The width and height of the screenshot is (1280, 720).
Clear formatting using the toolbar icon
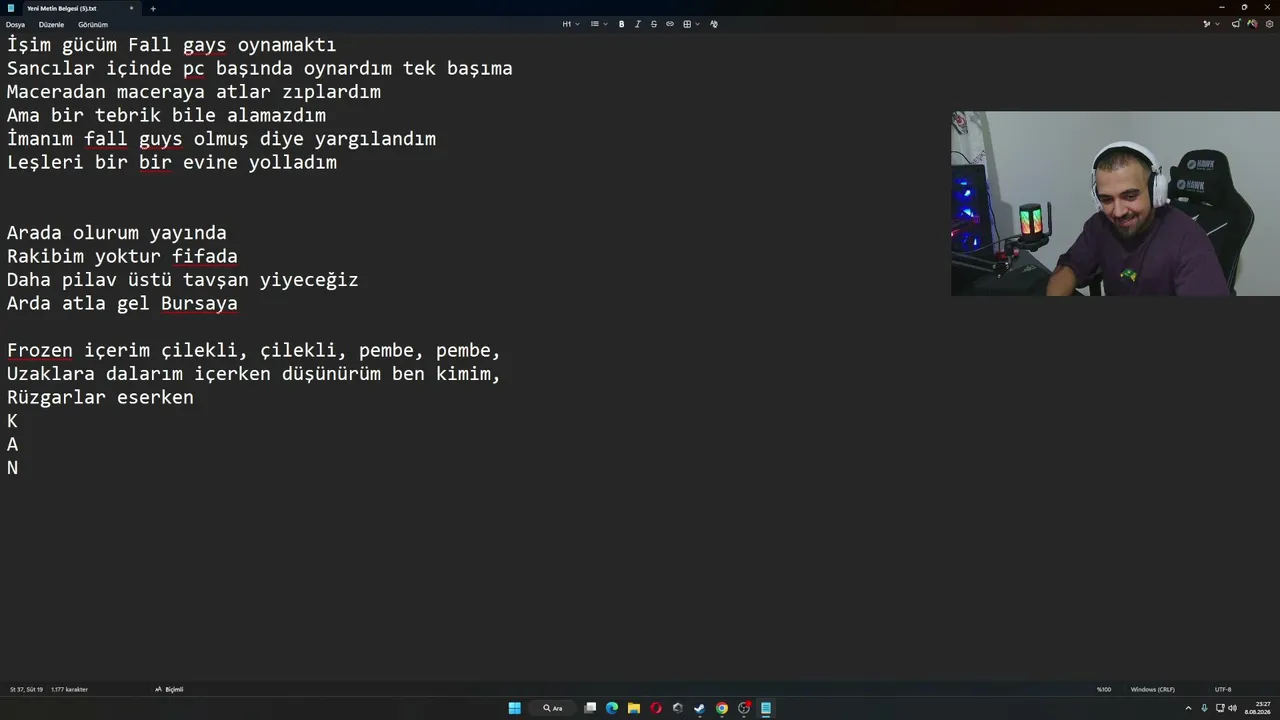coord(713,24)
